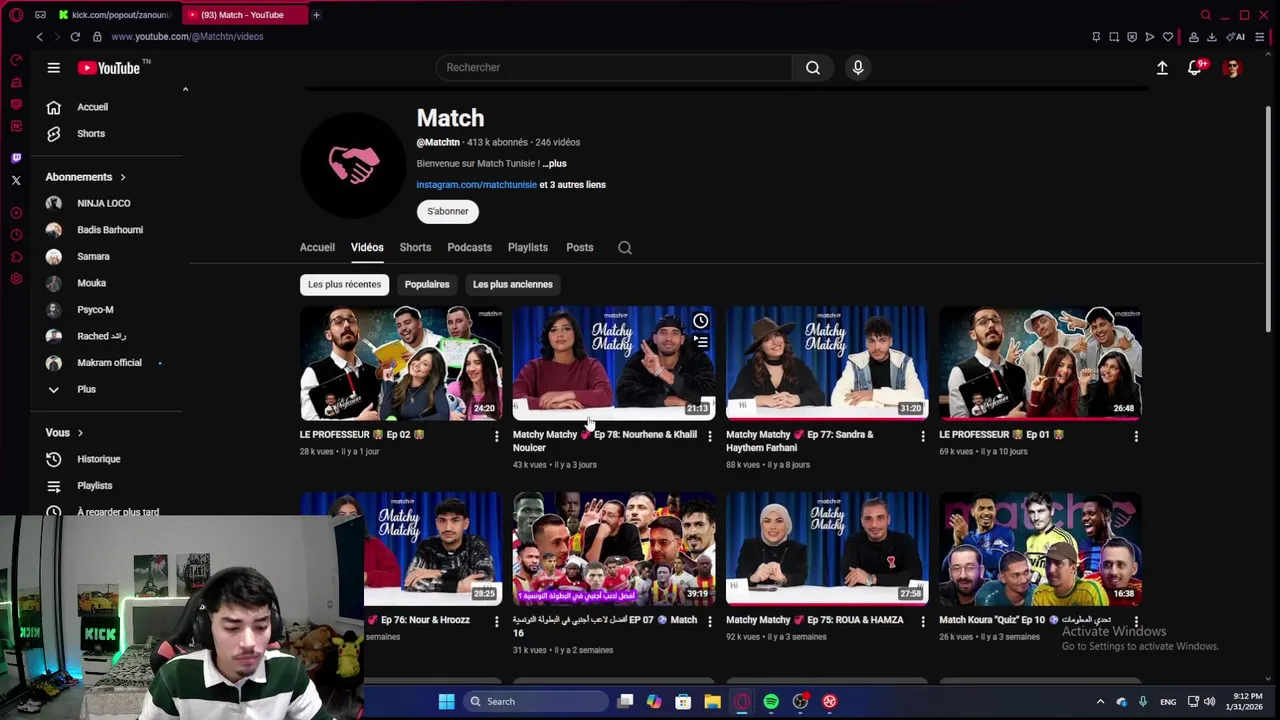Search within the channel using the magnifier

[625, 248]
